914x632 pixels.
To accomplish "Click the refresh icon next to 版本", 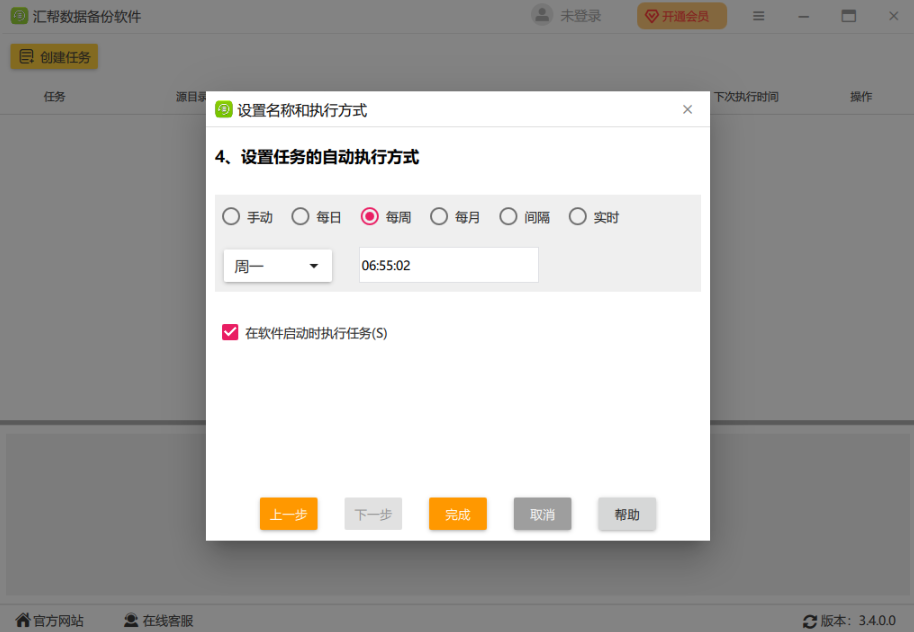I will (810, 622).
